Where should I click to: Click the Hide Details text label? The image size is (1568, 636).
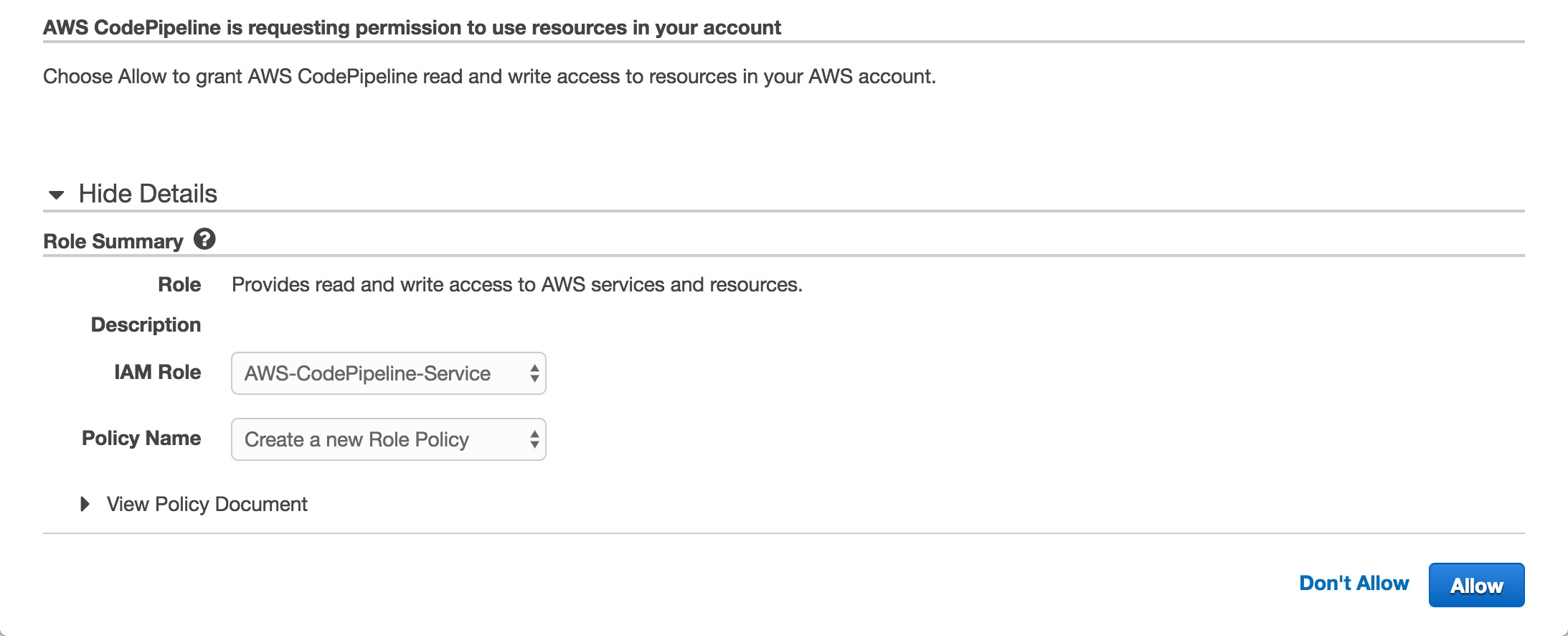148,194
